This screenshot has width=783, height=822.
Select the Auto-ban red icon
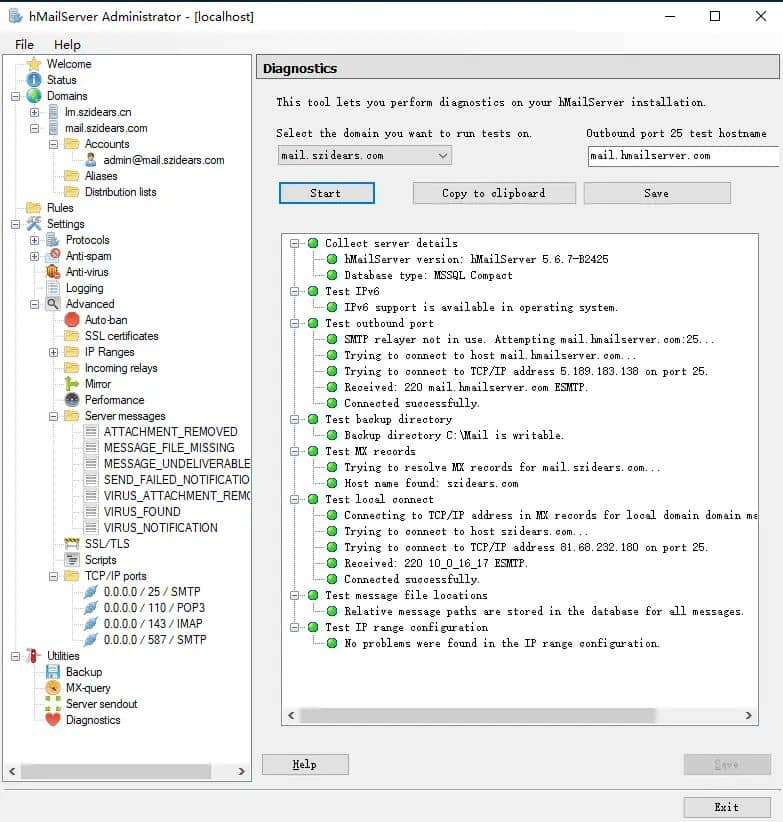click(72, 320)
